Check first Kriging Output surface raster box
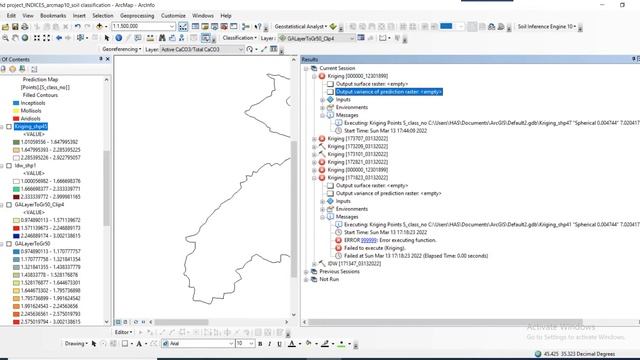This screenshot has height=360, width=640. pos(330,84)
